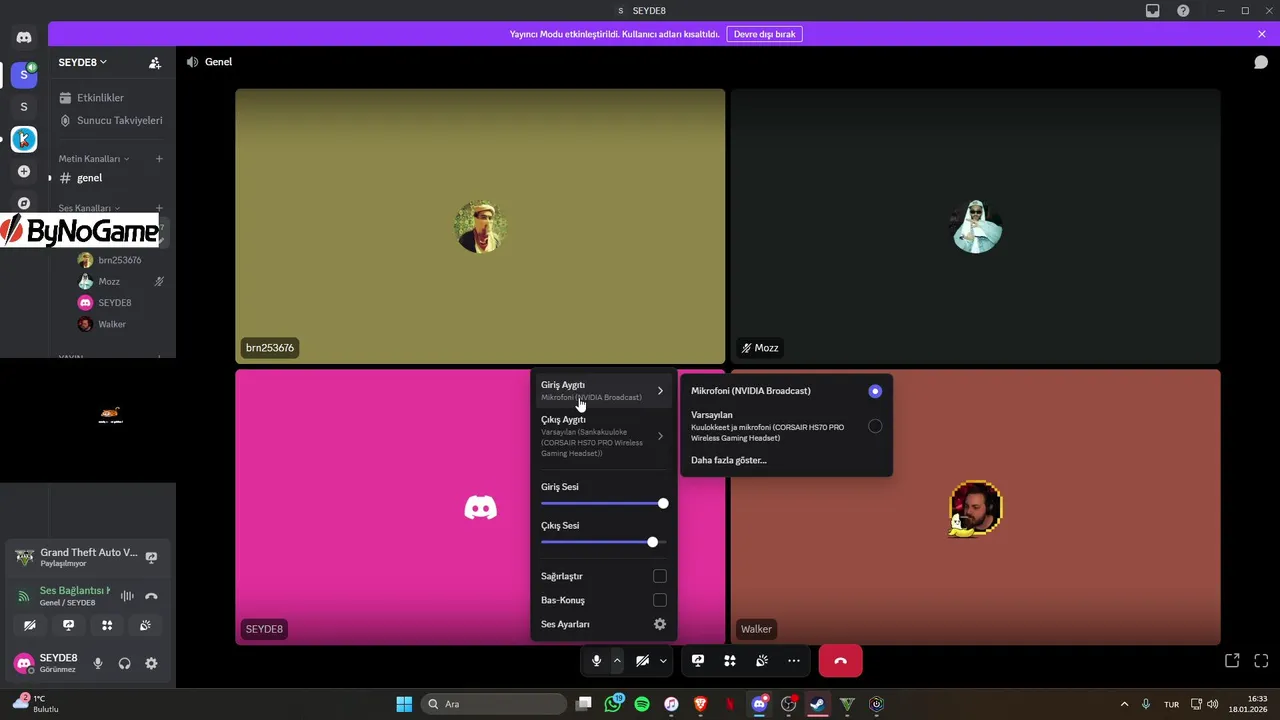Open User Settings gear icon
The image size is (1280, 720).
pyautogui.click(x=151, y=663)
